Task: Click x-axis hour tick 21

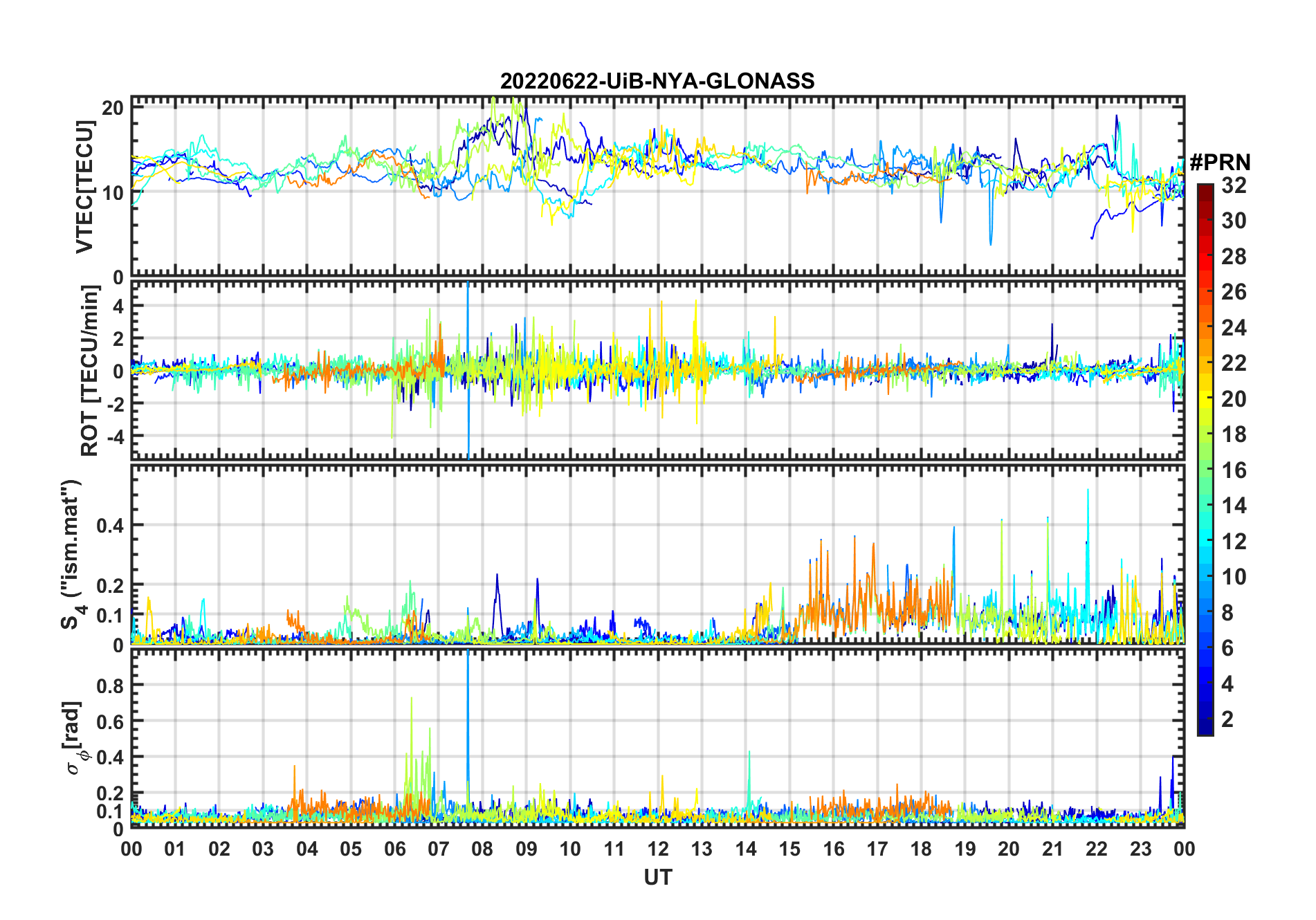Action: coord(1052,849)
